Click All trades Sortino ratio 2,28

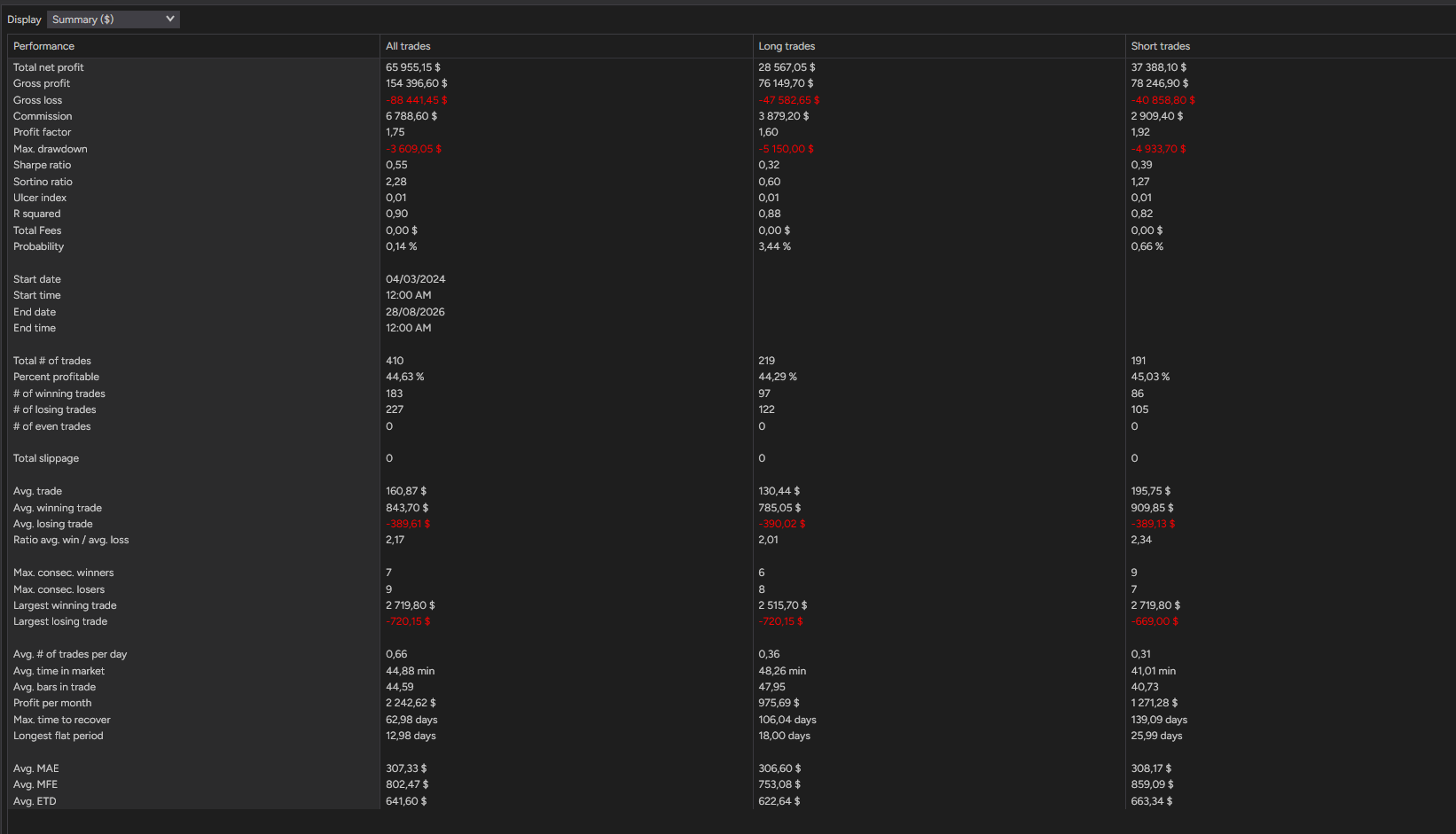click(x=396, y=182)
